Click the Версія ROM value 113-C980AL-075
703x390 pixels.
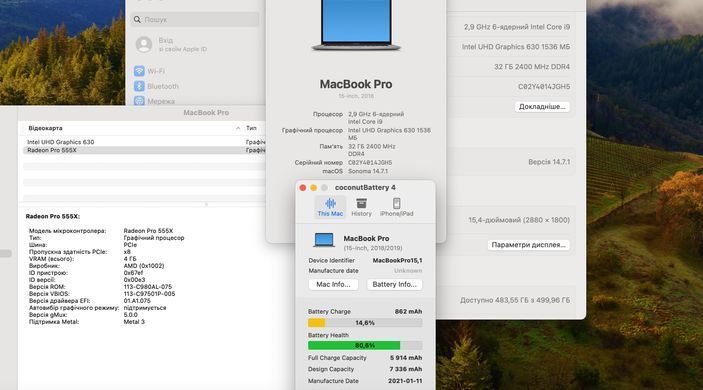pos(148,286)
